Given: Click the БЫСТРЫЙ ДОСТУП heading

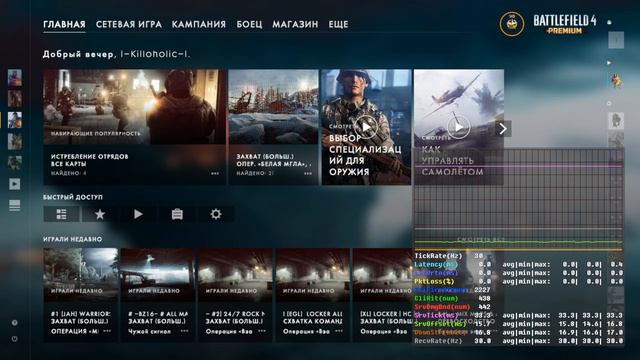Looking at the screenshot, I should point(73,197).
